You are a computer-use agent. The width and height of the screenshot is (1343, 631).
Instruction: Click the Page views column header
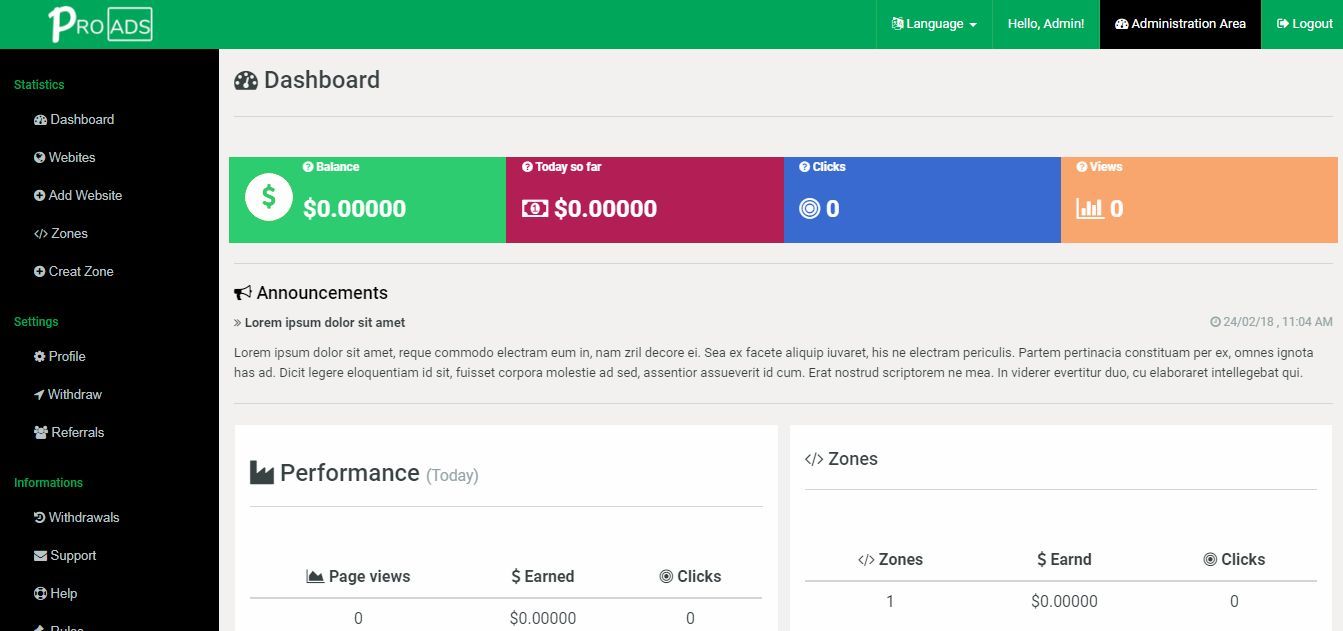pos(358,576)
